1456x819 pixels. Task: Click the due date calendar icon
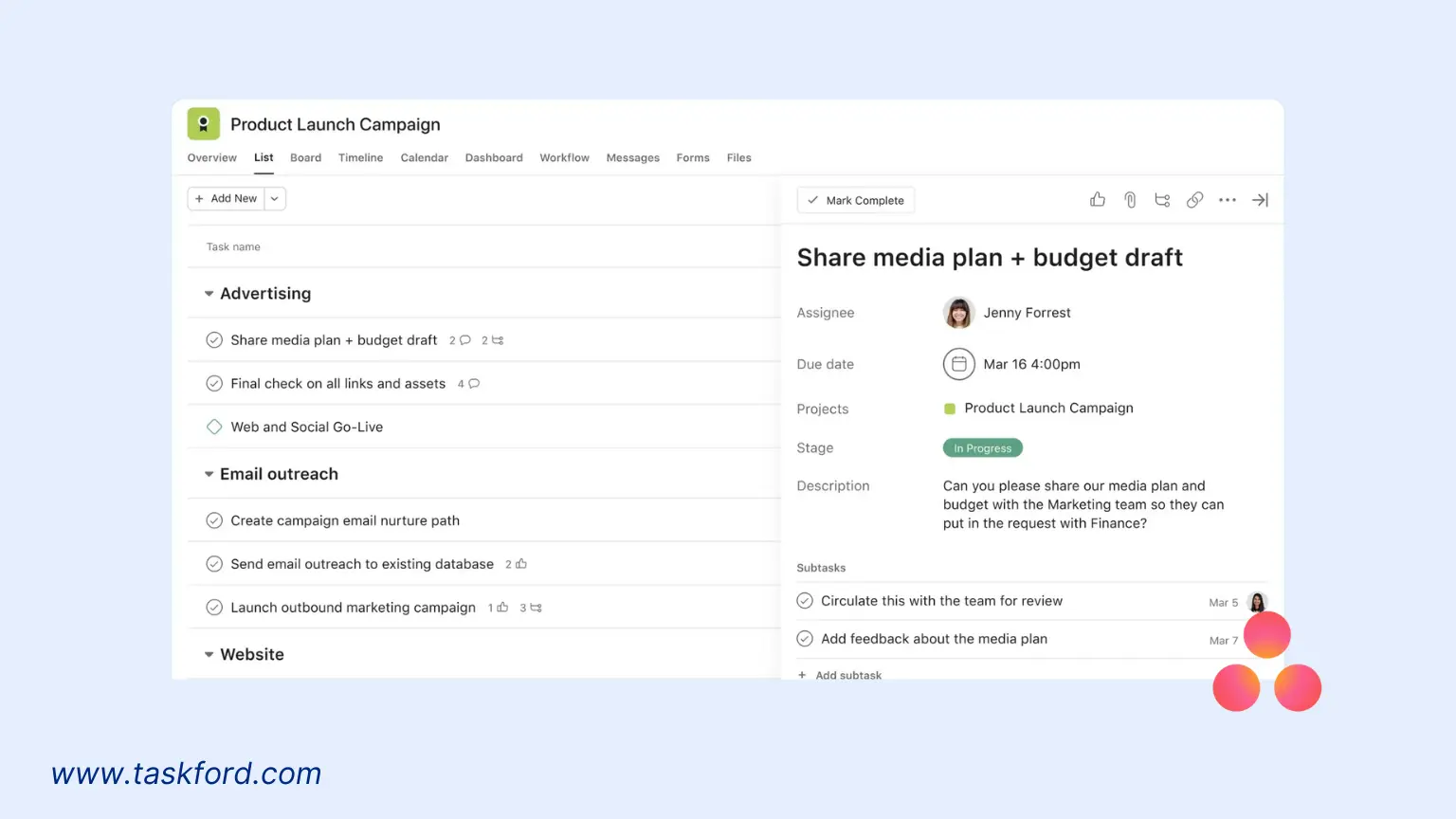coord(958,364)
